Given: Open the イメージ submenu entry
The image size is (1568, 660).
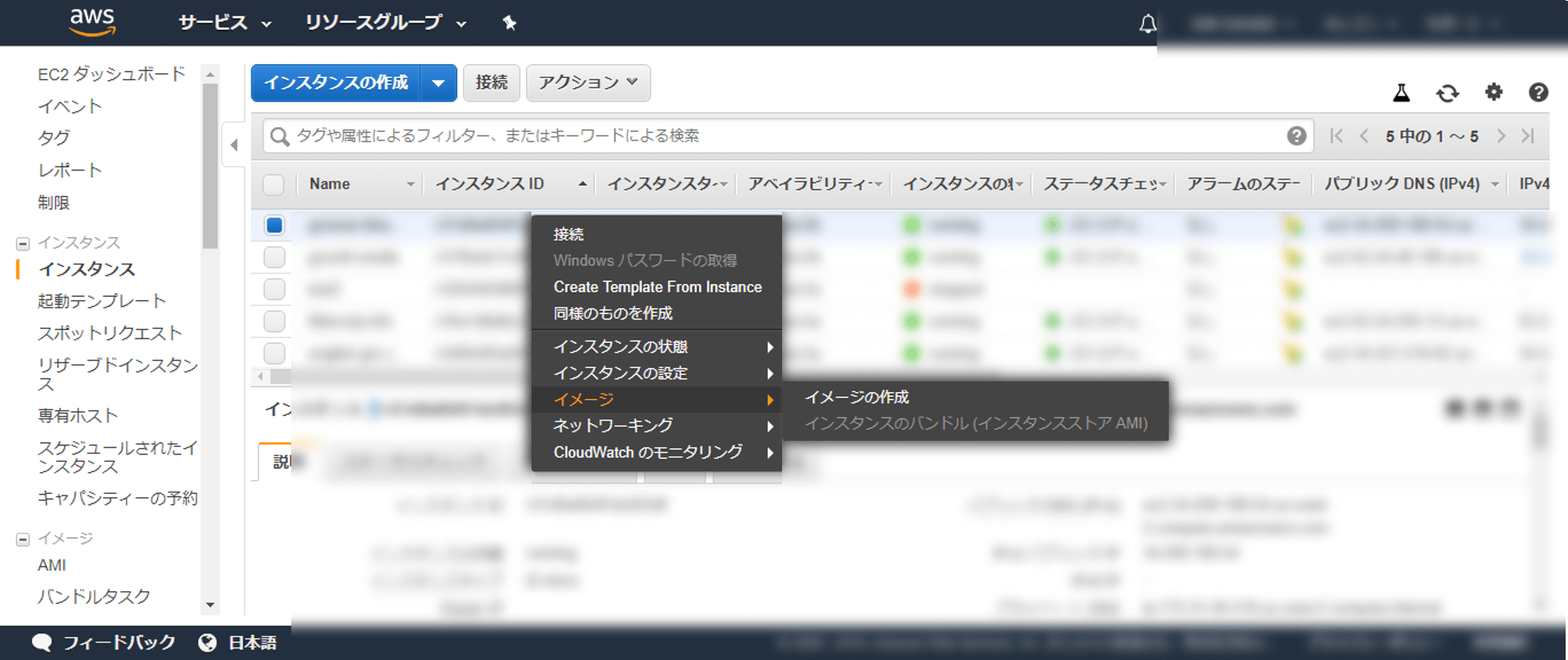Looking at the screenshot, I should pyautogui.click(x=657, y=399).
